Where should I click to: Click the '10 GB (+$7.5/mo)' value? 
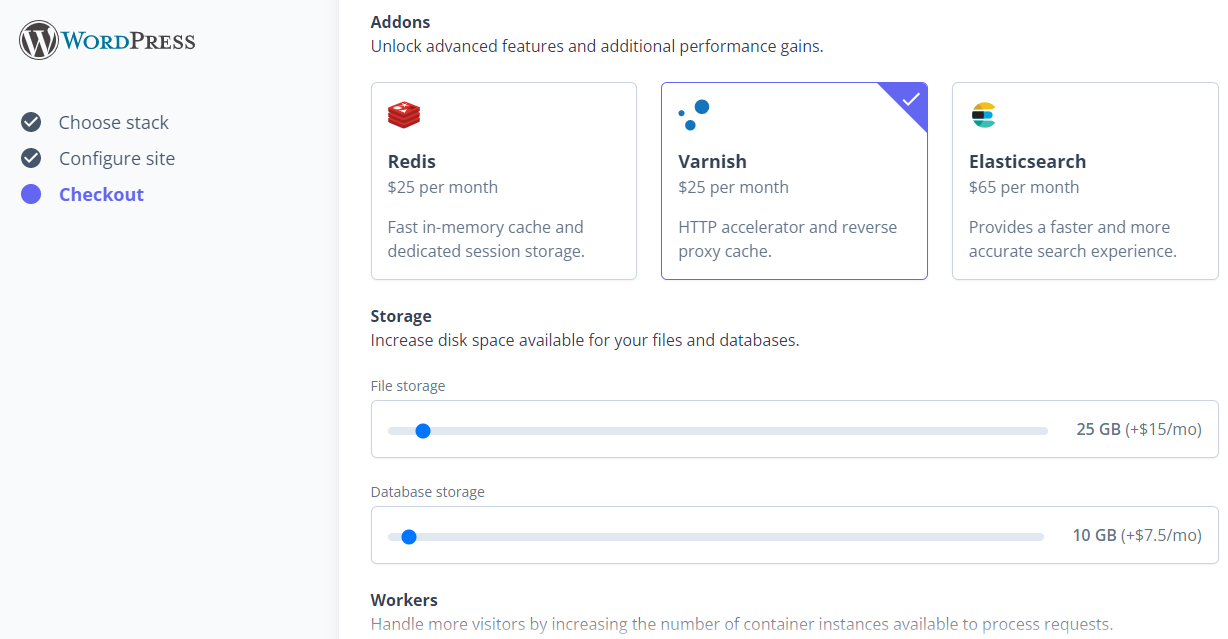(x=1137, y=535)
